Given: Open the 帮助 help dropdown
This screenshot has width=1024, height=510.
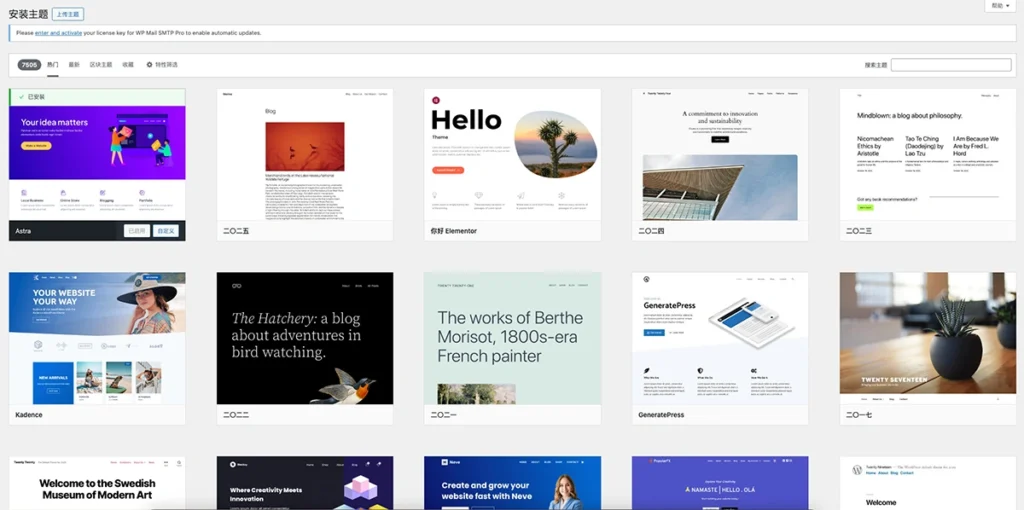Looking at the screenshot, I should pyautogui.click(x=1000, y=6).
